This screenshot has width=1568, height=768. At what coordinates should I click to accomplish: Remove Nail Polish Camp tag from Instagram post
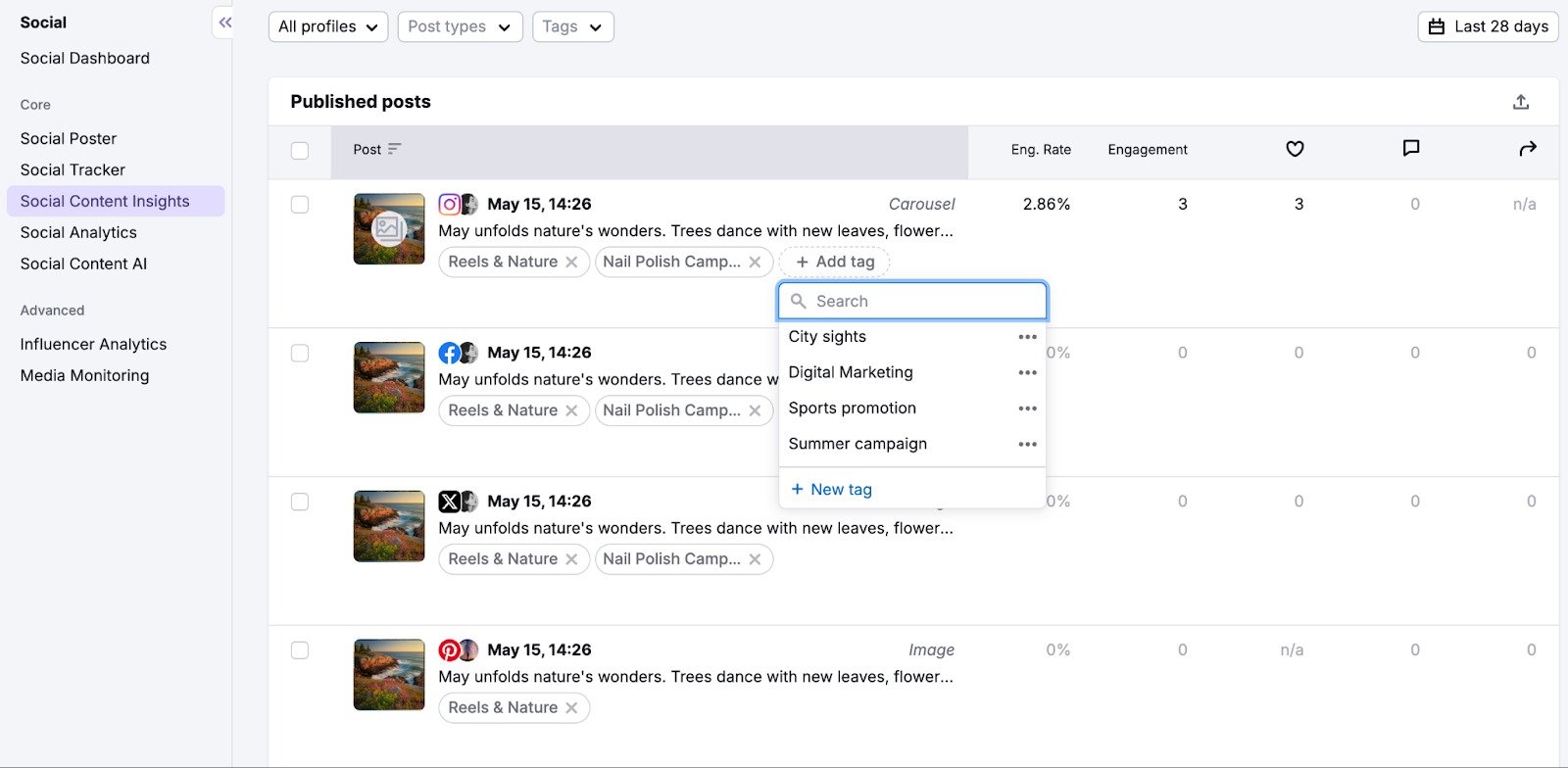(x=755, y=262)
